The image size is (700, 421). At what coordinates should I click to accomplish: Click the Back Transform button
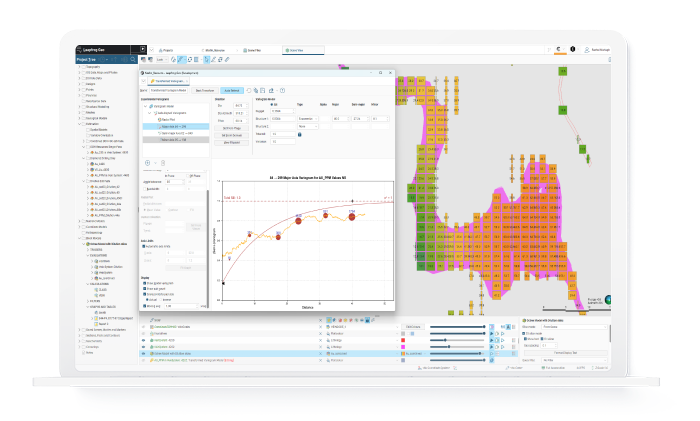tap(205, 91)
